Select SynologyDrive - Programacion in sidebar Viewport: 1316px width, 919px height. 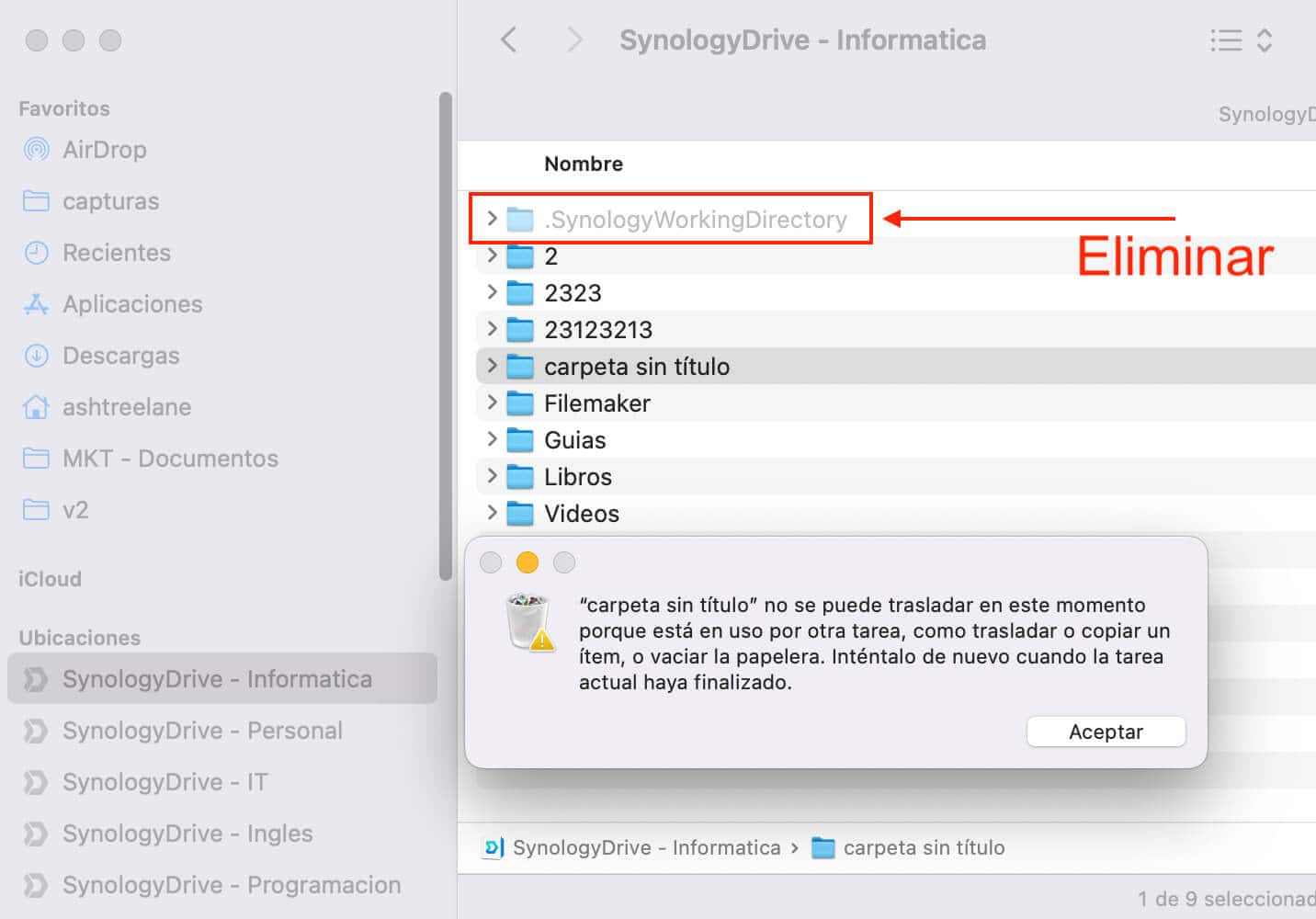[x=231, y=885]
